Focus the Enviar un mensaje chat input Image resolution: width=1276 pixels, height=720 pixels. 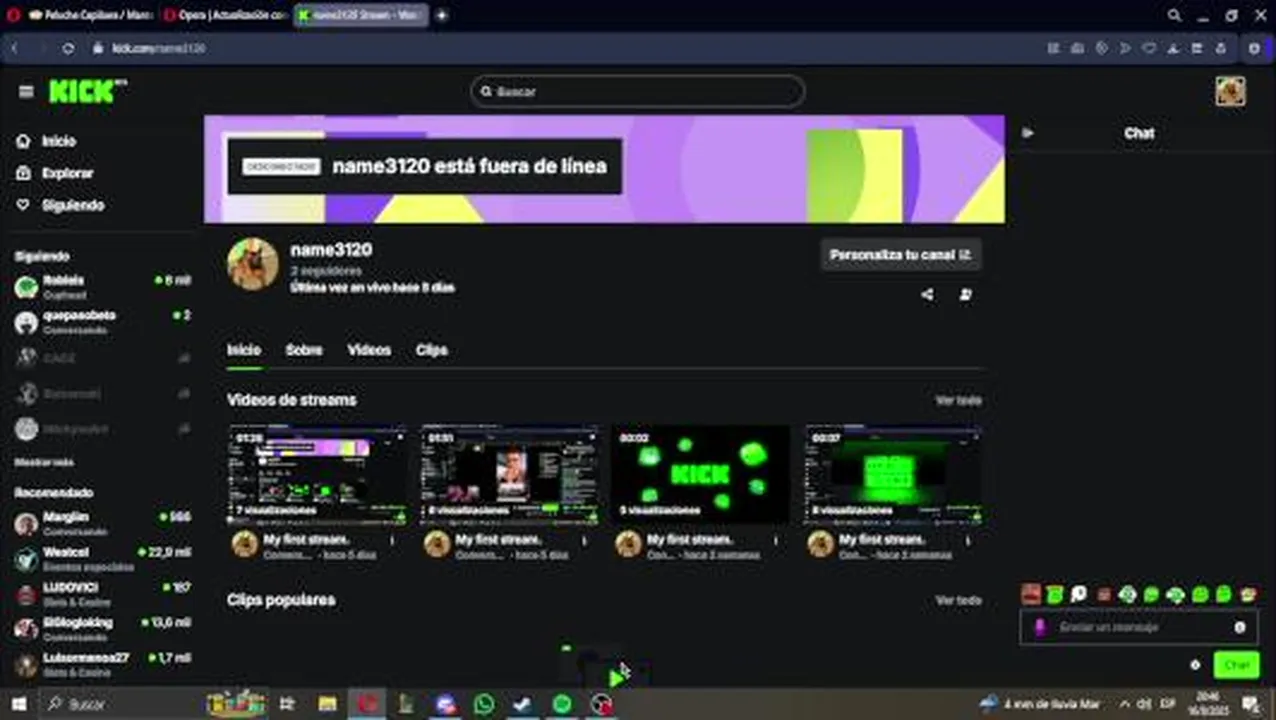click(1138, 627)
